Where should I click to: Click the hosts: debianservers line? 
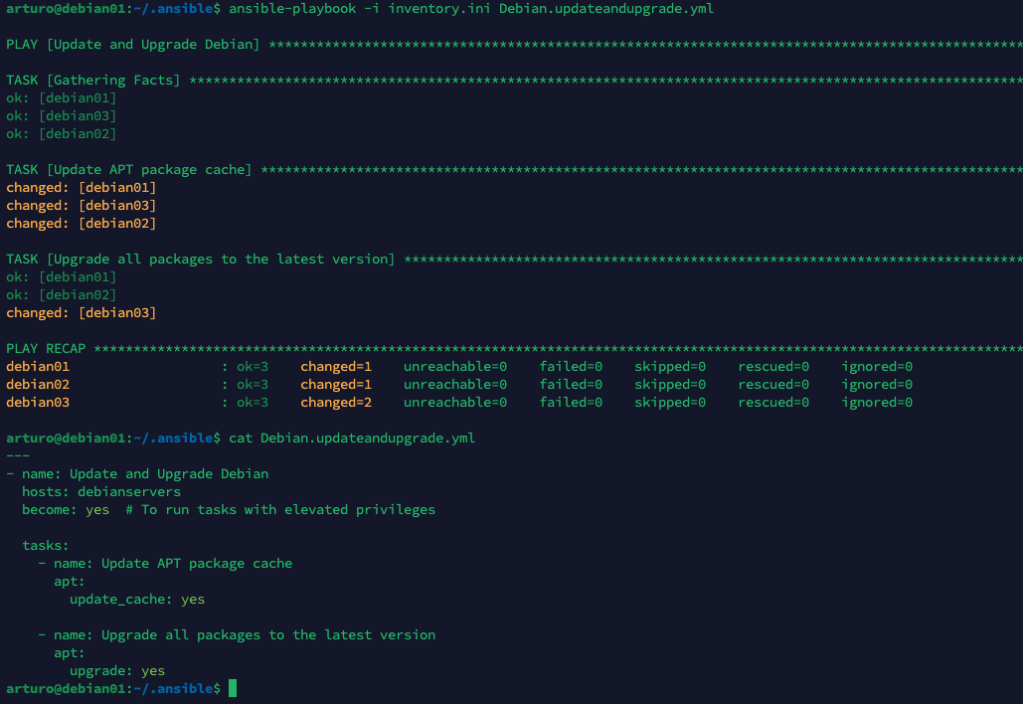pyautogui.click(x=101, y=492)
